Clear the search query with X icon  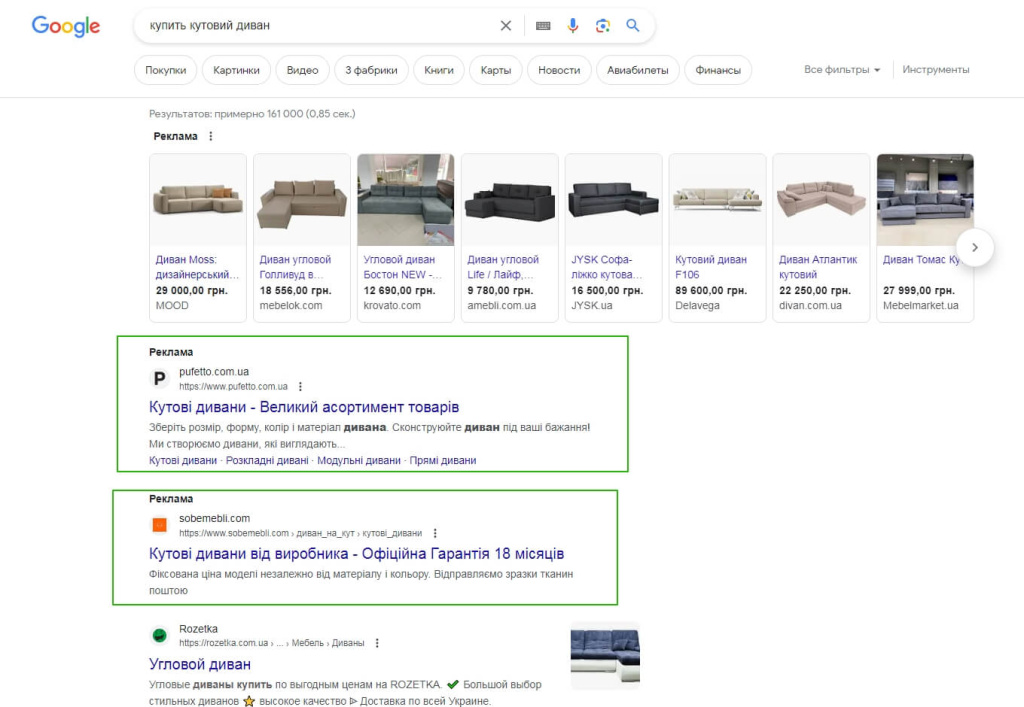(x=505, y=25)
